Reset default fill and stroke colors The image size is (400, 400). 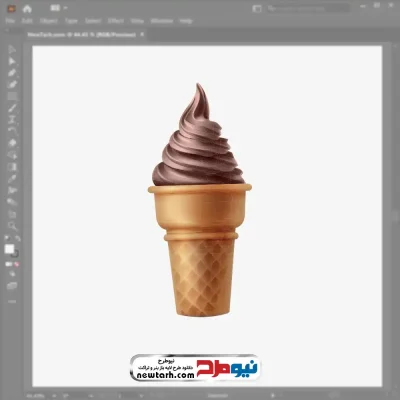7,238
